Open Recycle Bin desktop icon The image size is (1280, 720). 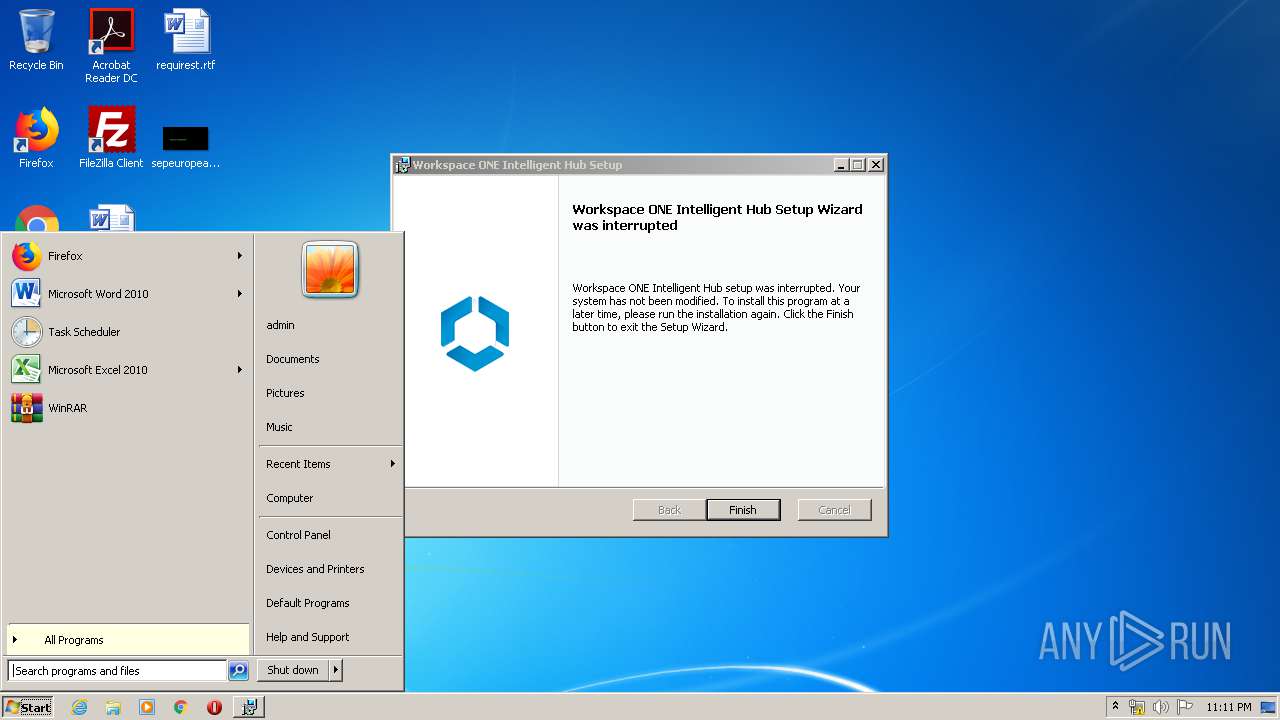click(x=36, y=40)
